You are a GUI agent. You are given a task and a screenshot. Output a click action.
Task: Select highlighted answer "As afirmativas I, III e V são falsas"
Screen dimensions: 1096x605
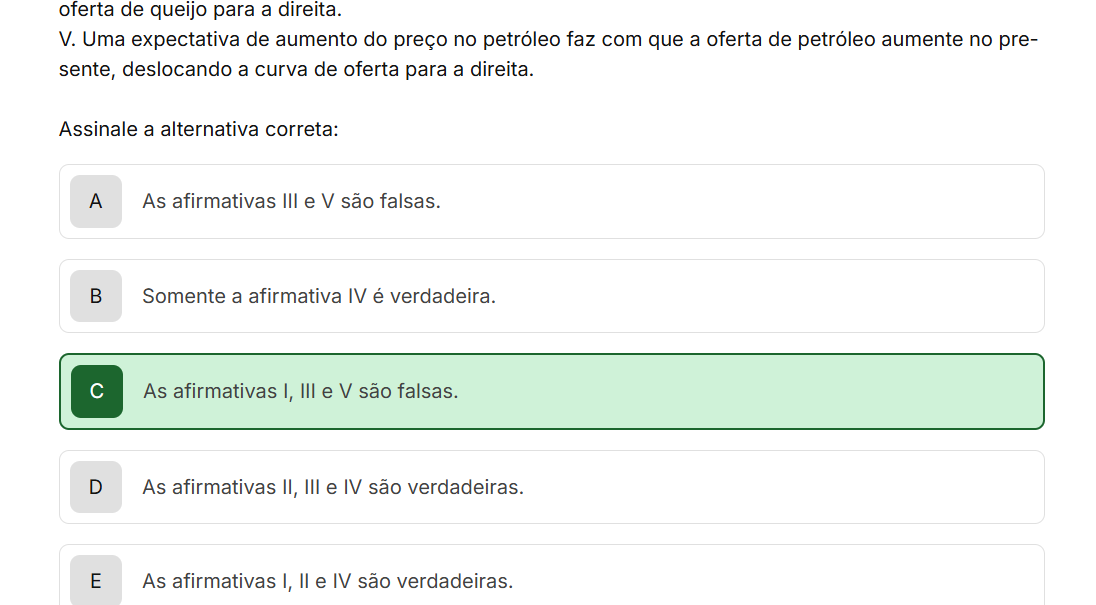[301, 391]
